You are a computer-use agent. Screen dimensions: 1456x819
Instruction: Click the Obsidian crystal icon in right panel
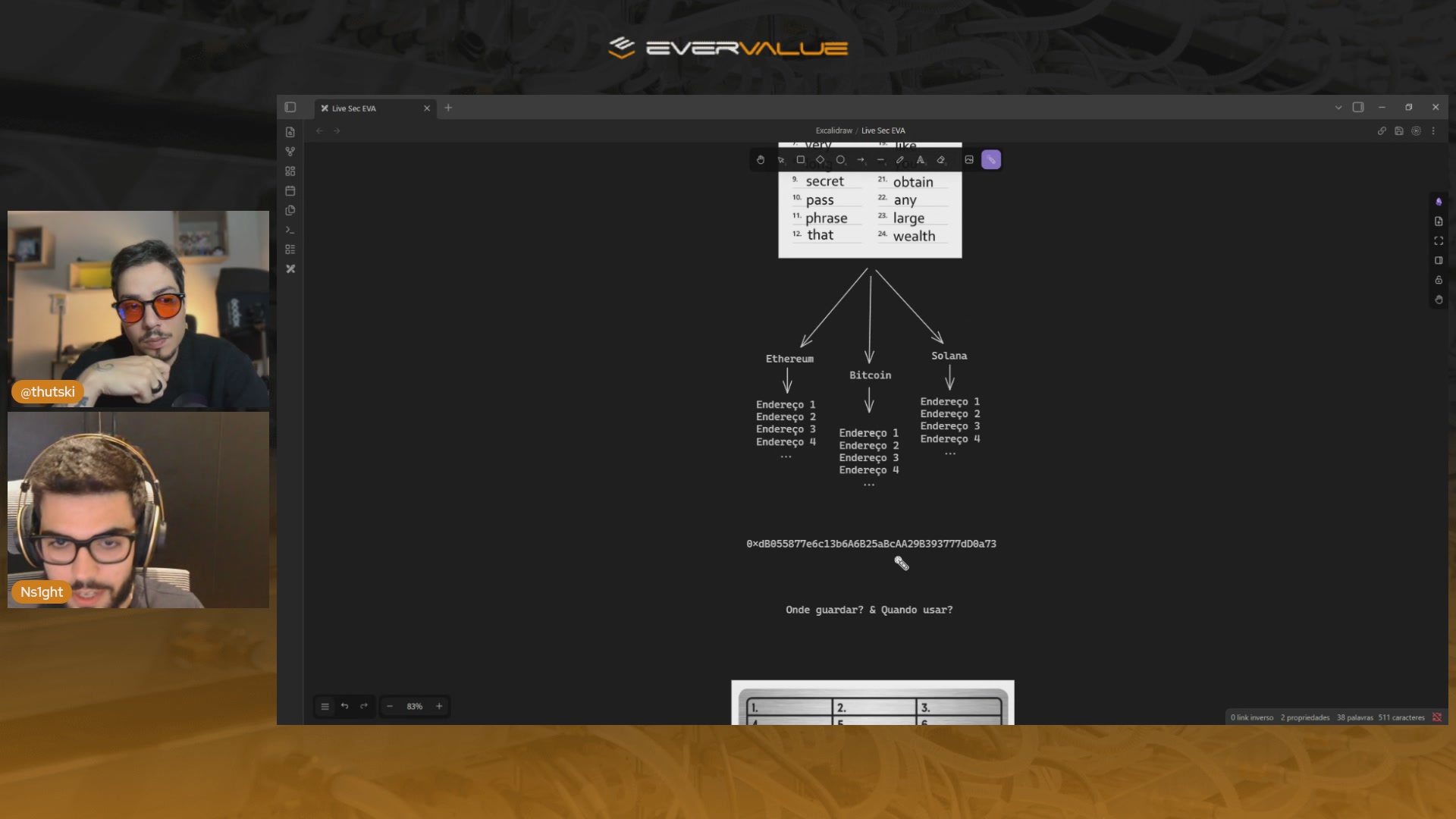point(1439,202)
